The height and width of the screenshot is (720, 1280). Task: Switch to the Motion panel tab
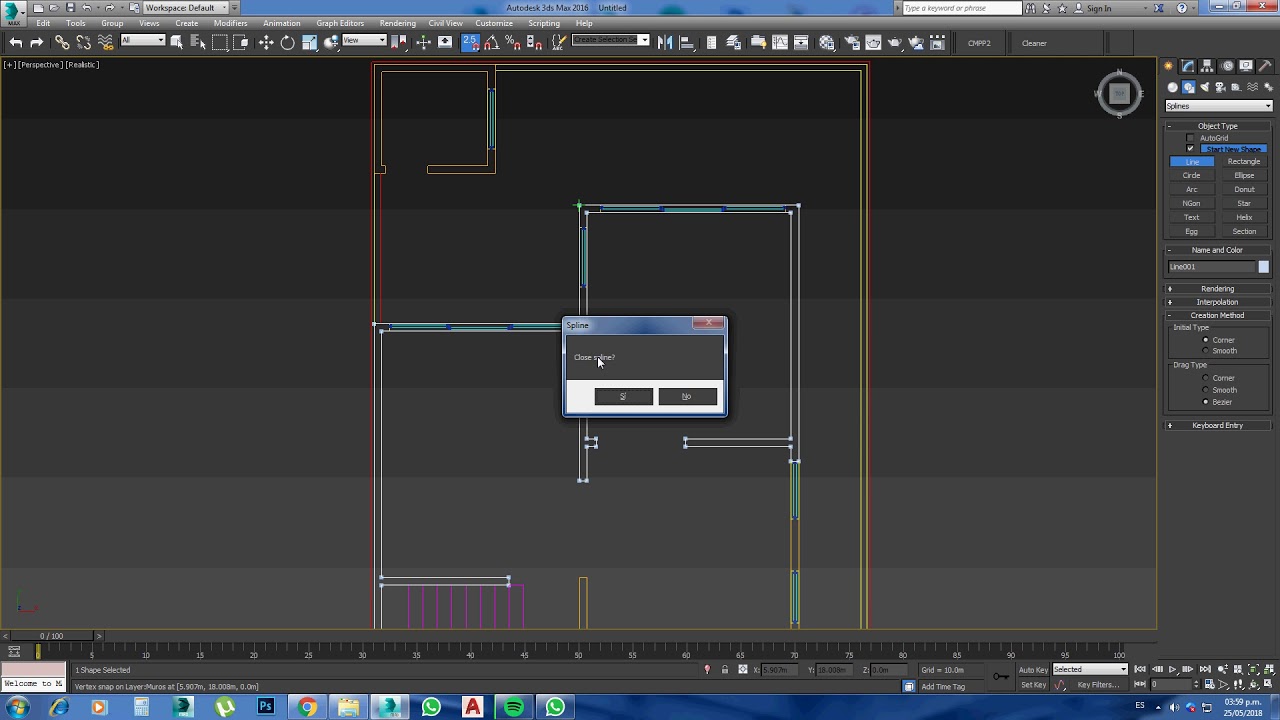1227,66
